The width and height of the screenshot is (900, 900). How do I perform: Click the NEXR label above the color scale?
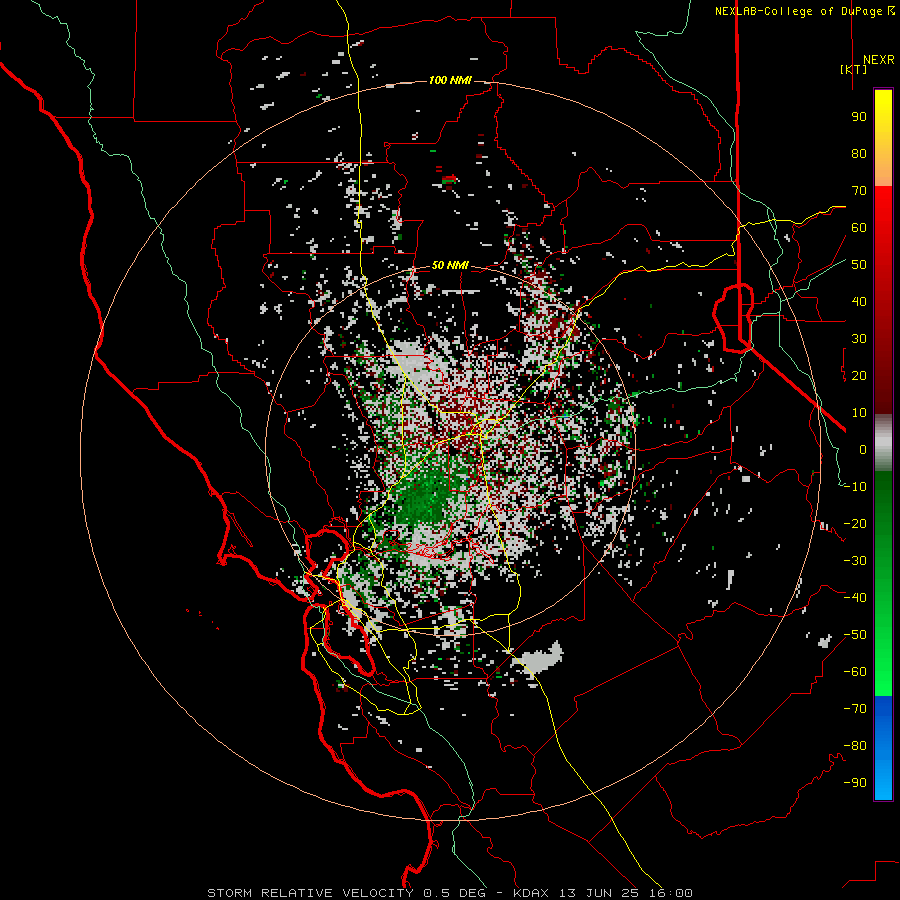pyautogui.click(x=878, y=60)
